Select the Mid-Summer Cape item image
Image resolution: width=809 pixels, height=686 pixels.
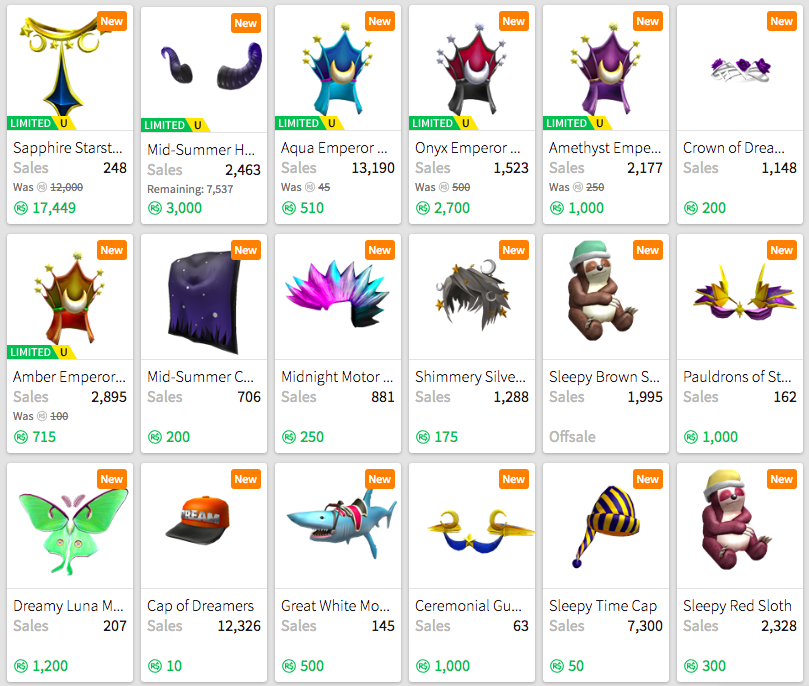point(204,296)
